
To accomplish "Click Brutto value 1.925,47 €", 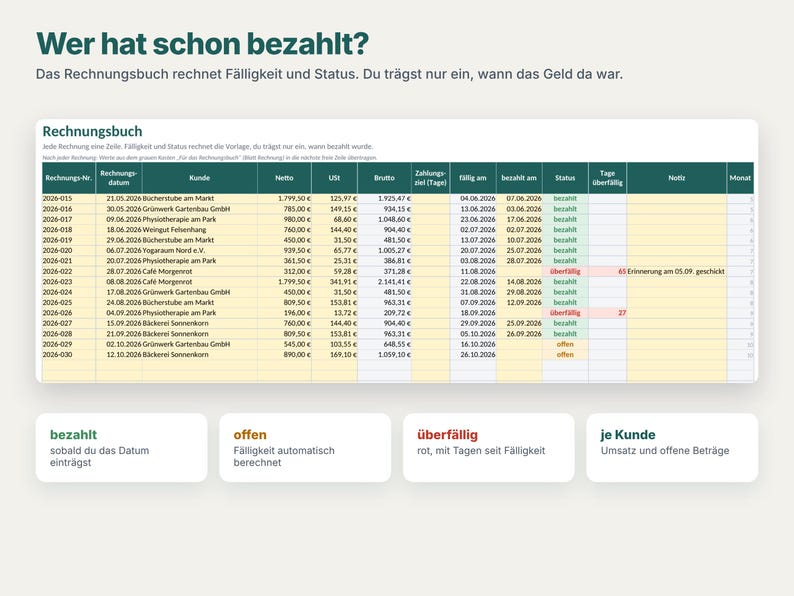I will coord(384,198).
